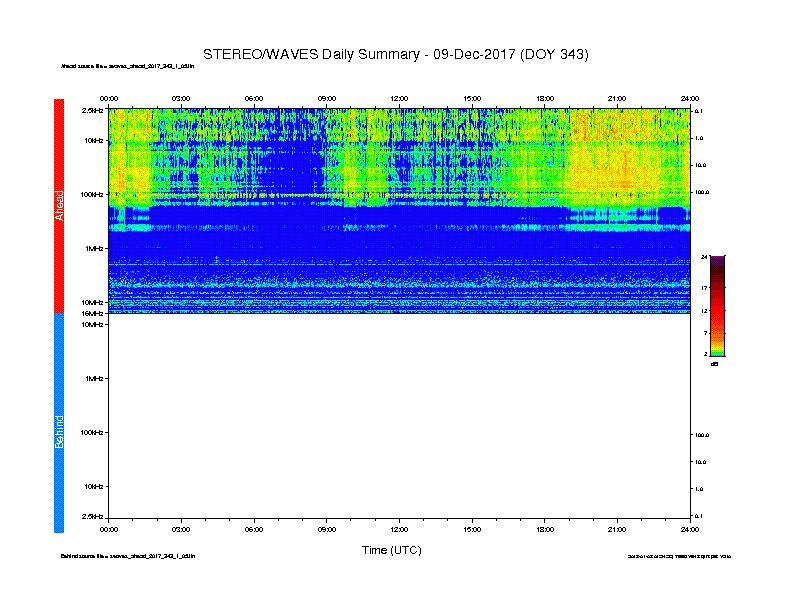Click the Ahead source file caption
This screenshot has height=612, width=792.
tap(127, 66)
